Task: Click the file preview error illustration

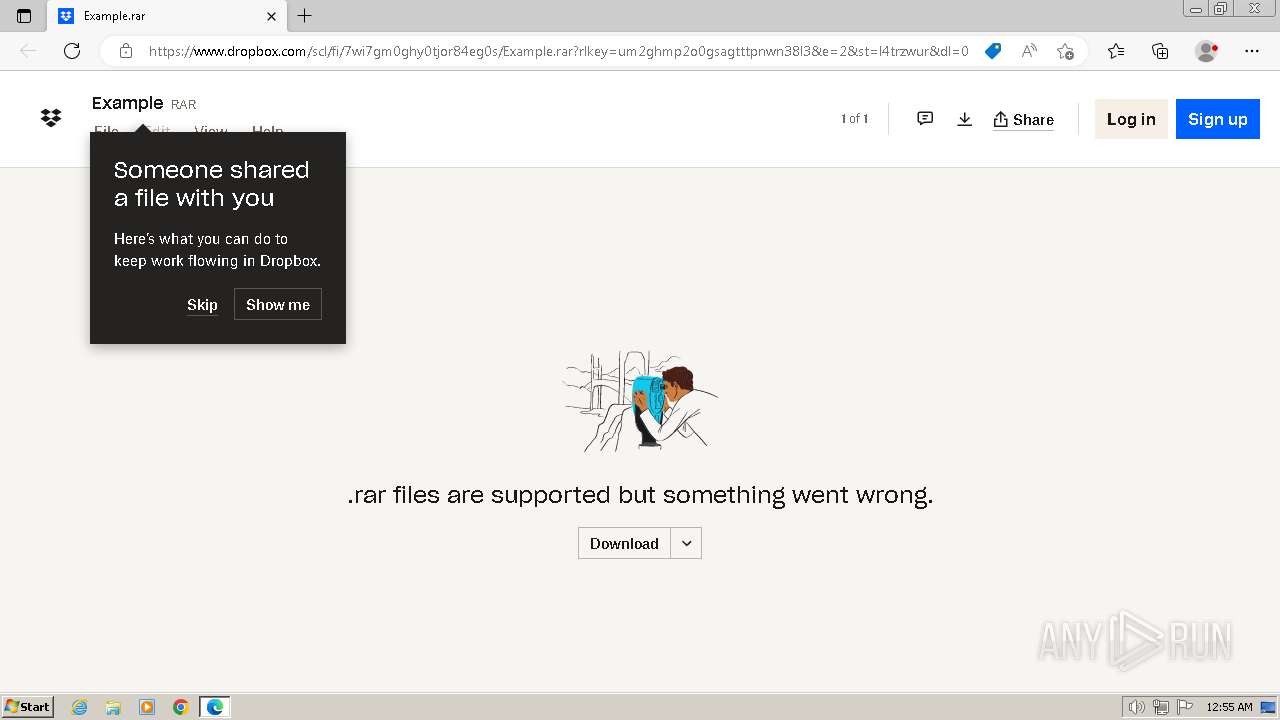Action: pyautogui.click(x=640, y=400)
